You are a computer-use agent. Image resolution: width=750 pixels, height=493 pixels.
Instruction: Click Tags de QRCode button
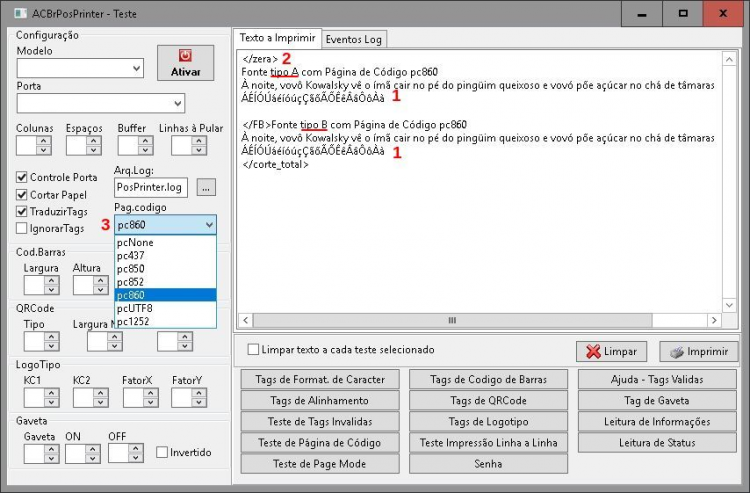[488, 401]
